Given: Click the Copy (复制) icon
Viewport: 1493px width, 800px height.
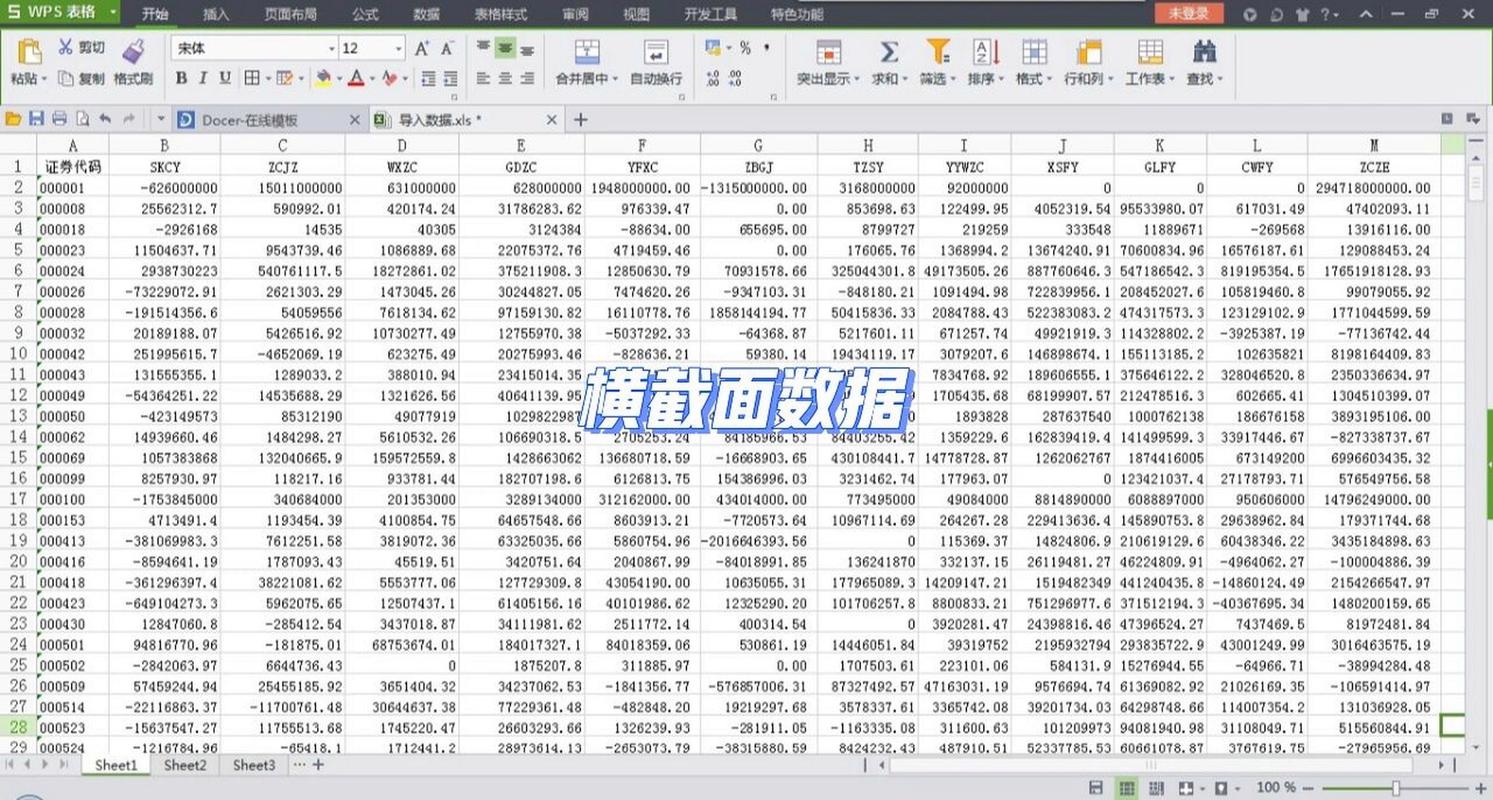Looking at the screenshot, I should (x=66, y=78).
